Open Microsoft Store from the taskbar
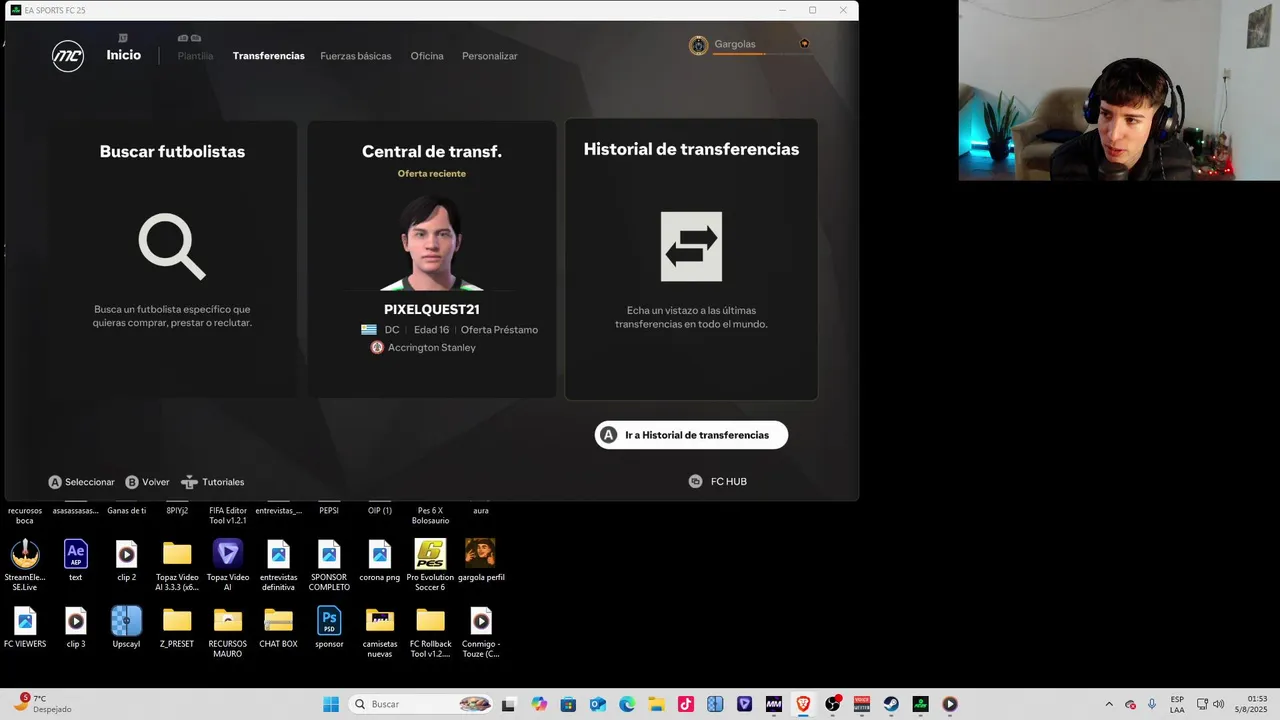 click(x=568, y=704)
